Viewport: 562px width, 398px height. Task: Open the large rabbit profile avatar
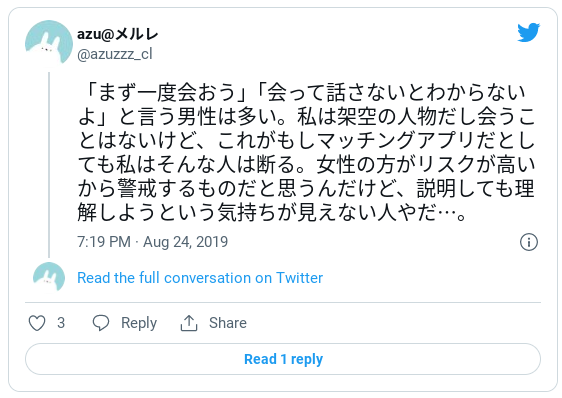(49, 44)
